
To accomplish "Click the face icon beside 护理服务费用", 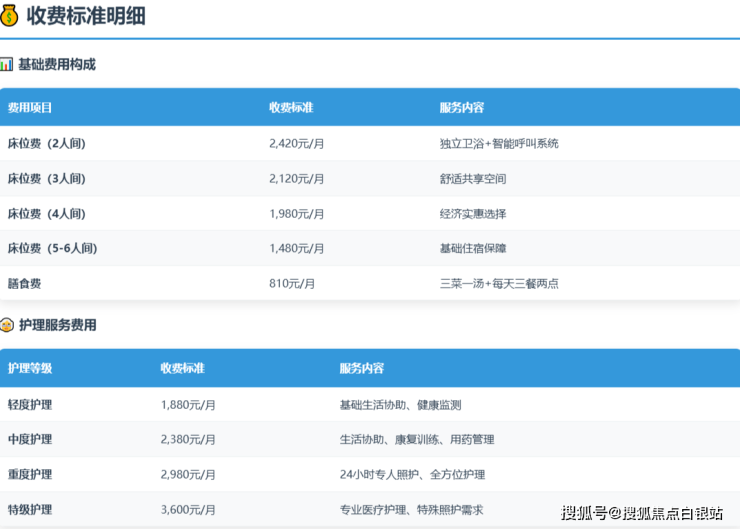I will (7, 325).
